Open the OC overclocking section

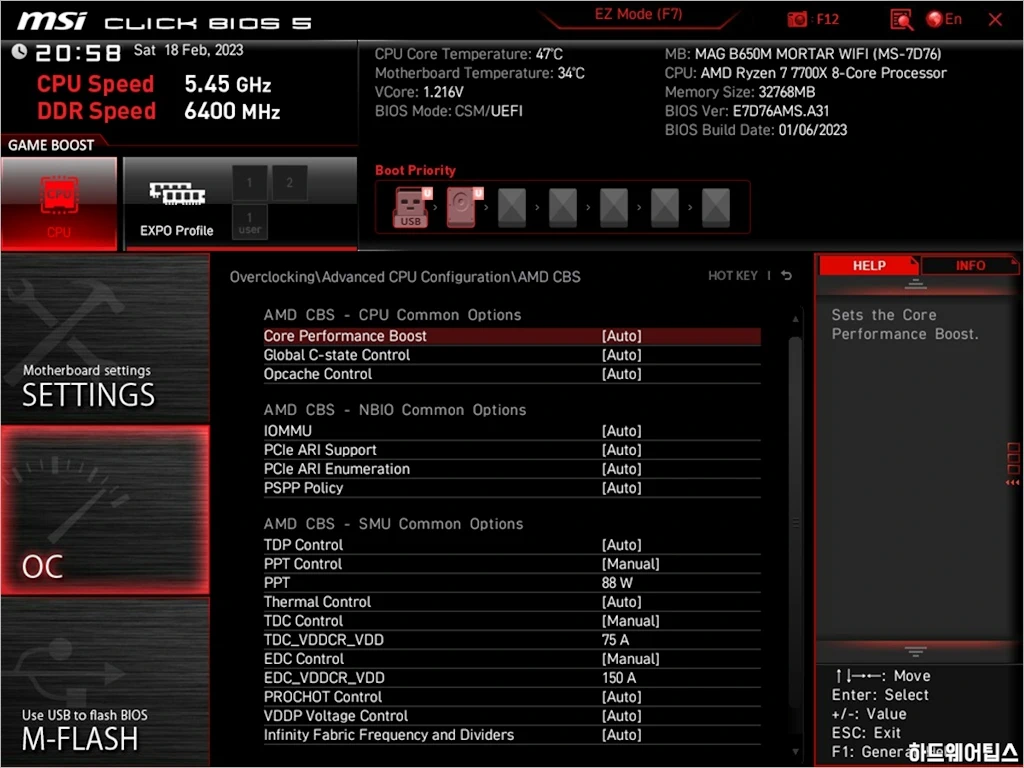coord(105,510)
